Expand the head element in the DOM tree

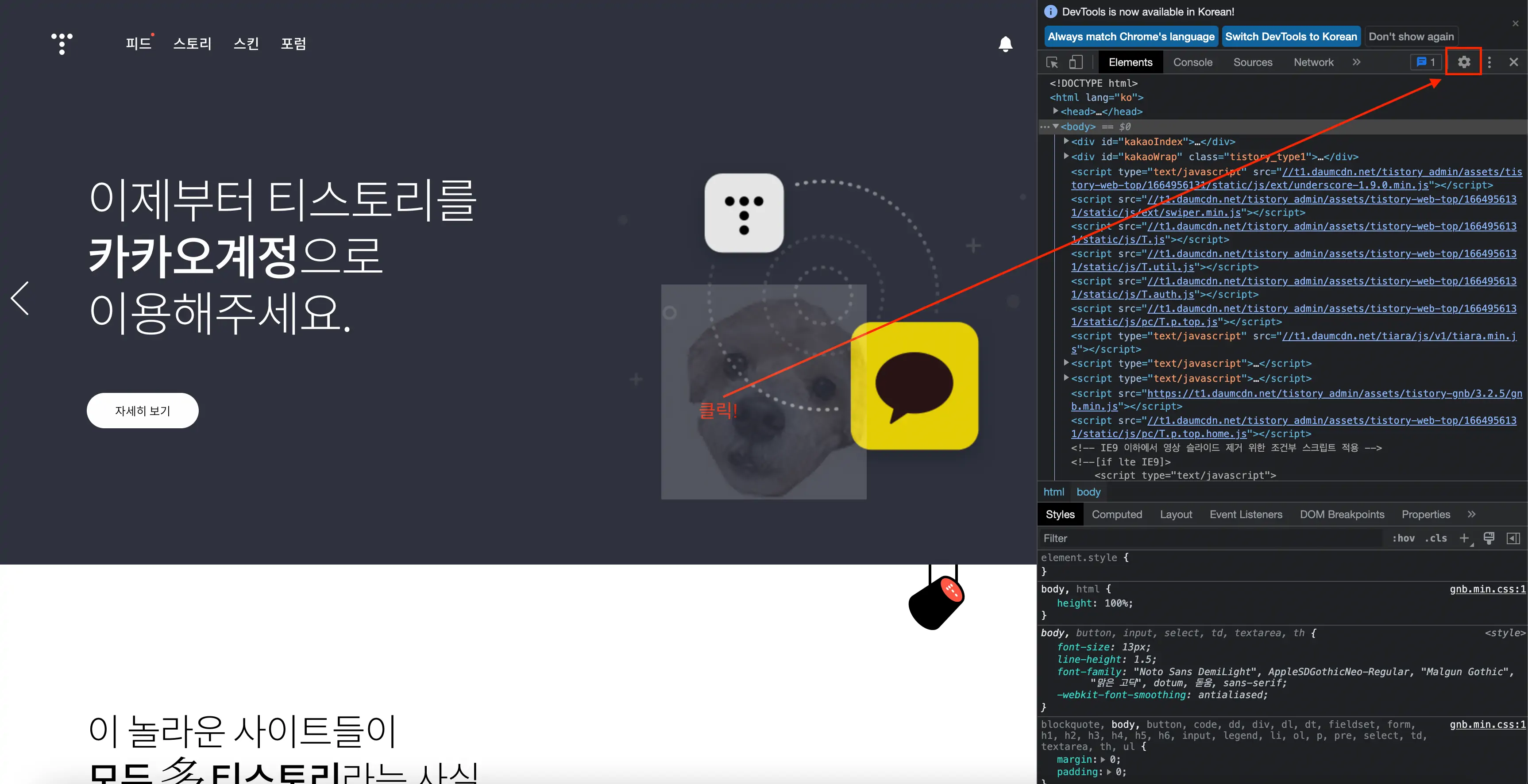tap(1056, 111)
